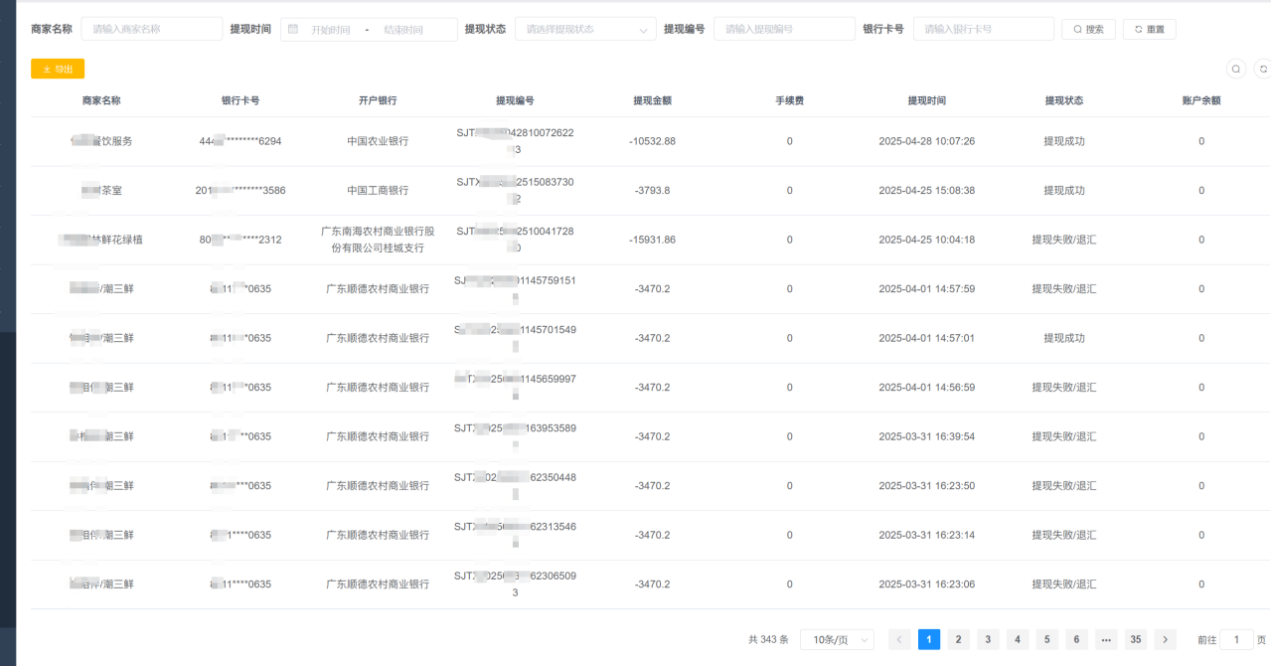Select current page 1 button

pyautogui.click(x=929, y=640)
